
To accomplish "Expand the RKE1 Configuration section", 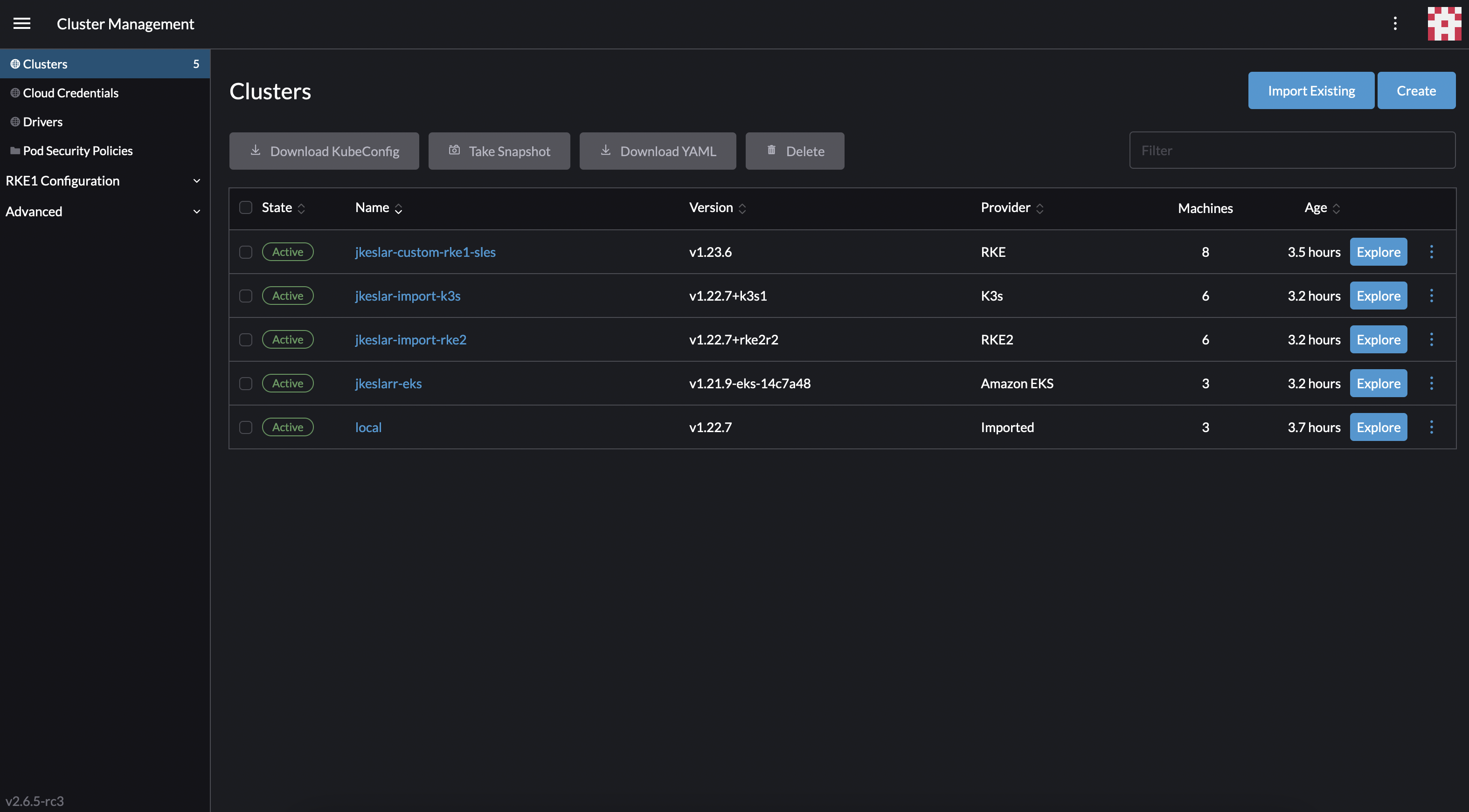I will [x=105, y=181].
